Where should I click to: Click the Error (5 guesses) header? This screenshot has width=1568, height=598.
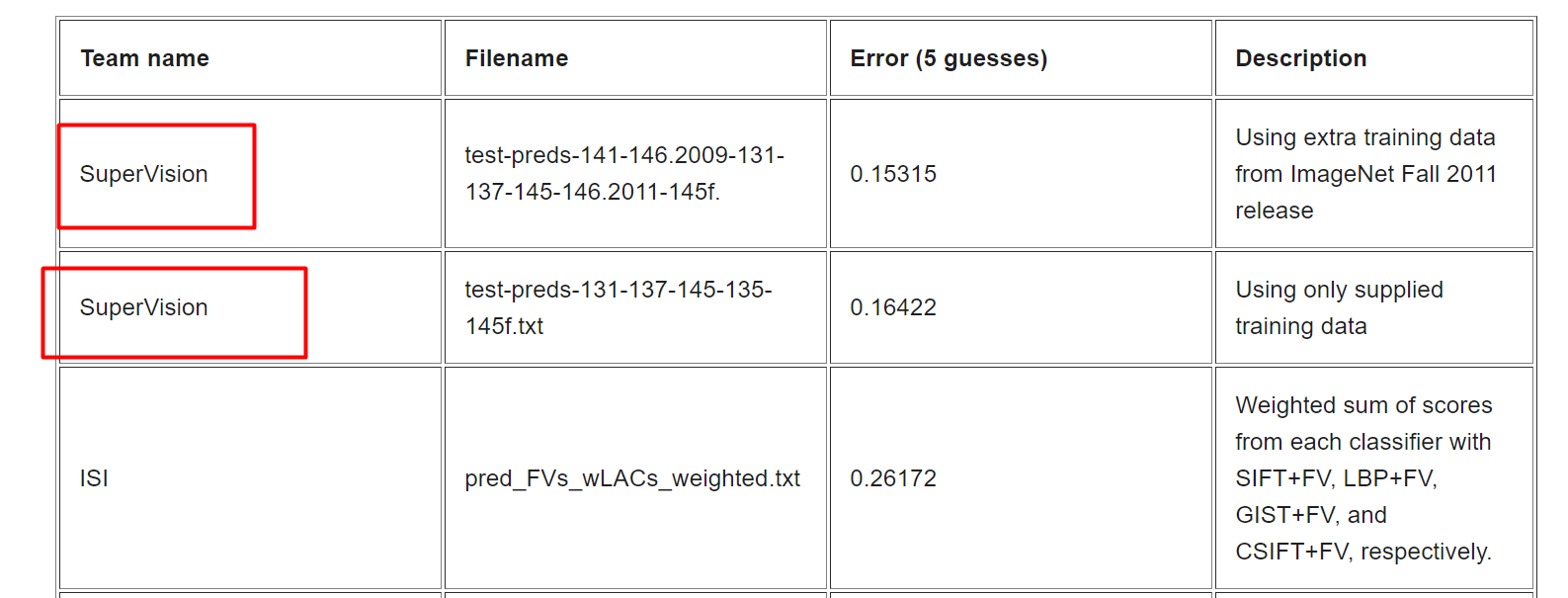[x=949, y=58]
